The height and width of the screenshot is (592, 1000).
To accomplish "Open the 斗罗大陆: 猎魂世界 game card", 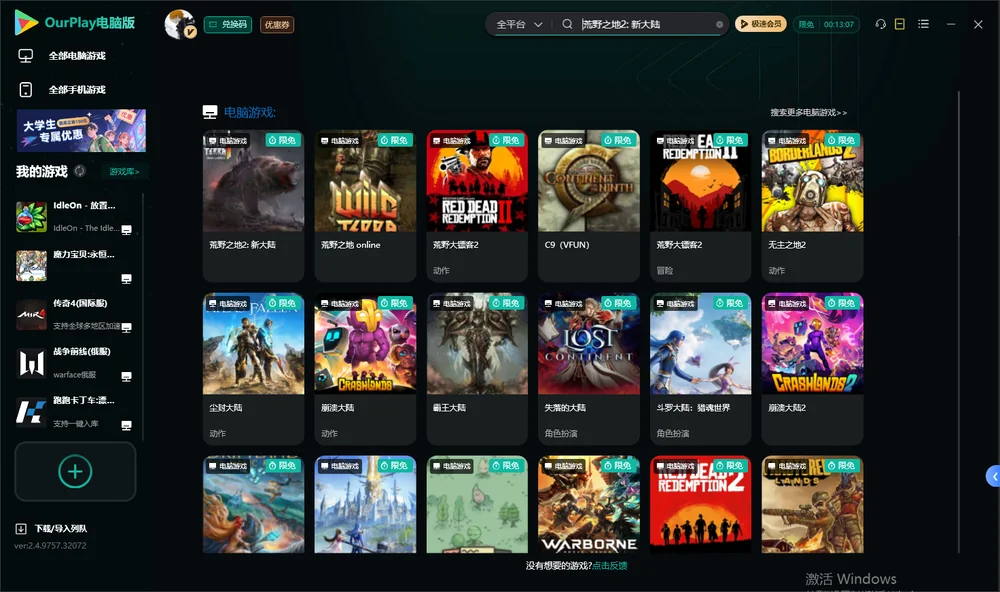I will pos(700,369).
